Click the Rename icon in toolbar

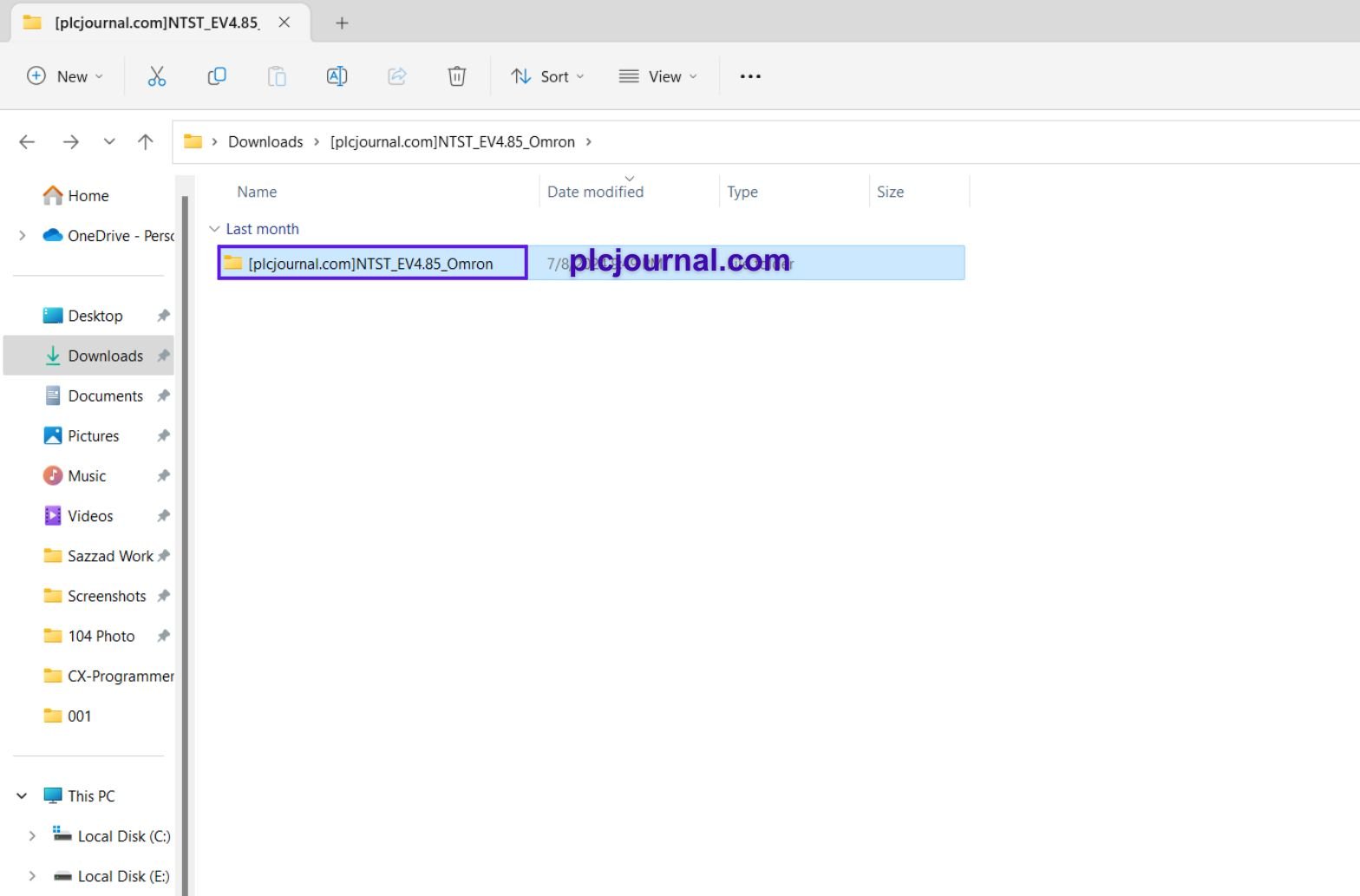[x=337, y=76]
